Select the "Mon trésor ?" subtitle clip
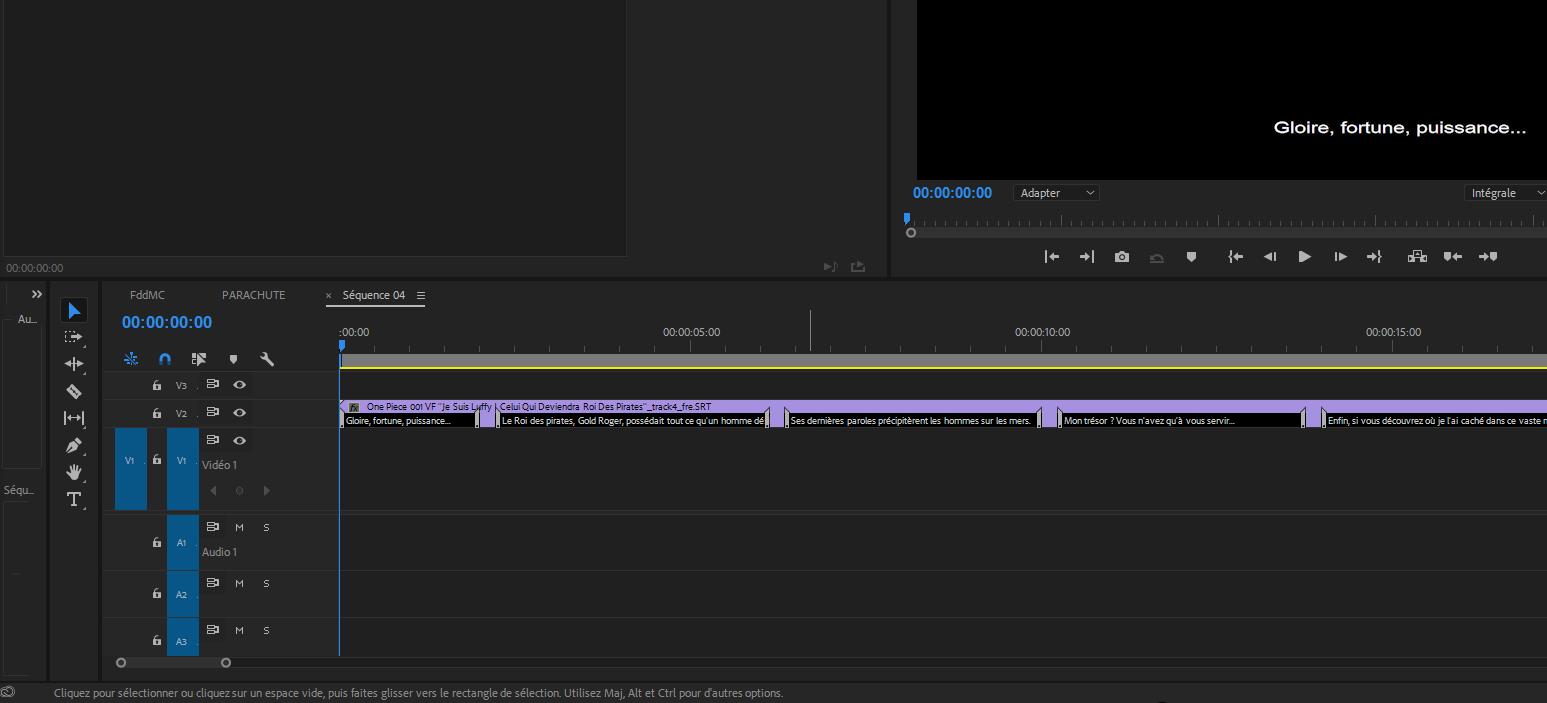1547x703 pixels. tap(1180, 421)
